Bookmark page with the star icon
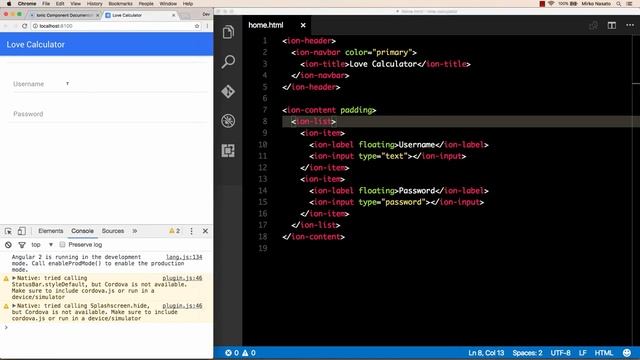The height and width of the screenshot is (360, 640). pyautogui.click(x=197, y=26)
